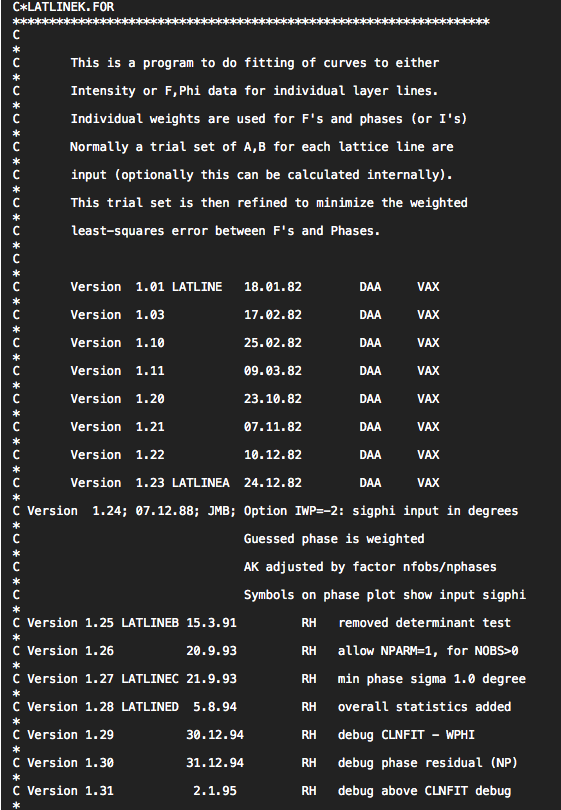Click the C*LATLINEK.FOR title text
Viewport: 561px width, 810px height.
click(x=63, y=7)
